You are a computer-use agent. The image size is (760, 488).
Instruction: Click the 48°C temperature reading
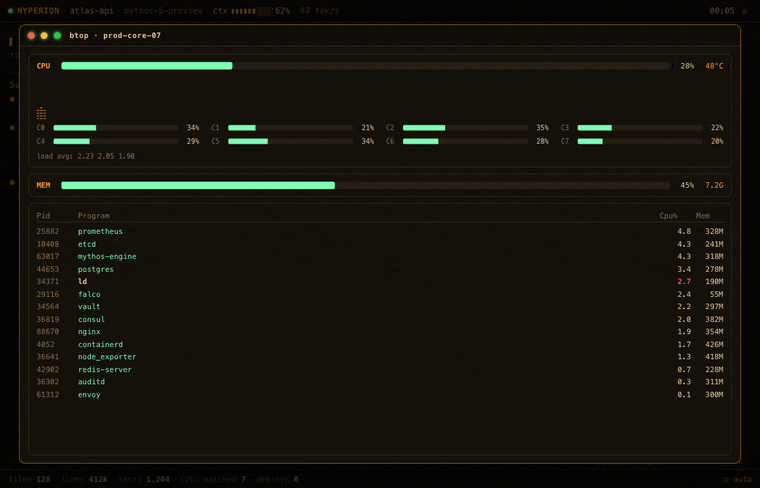(714, 66)
